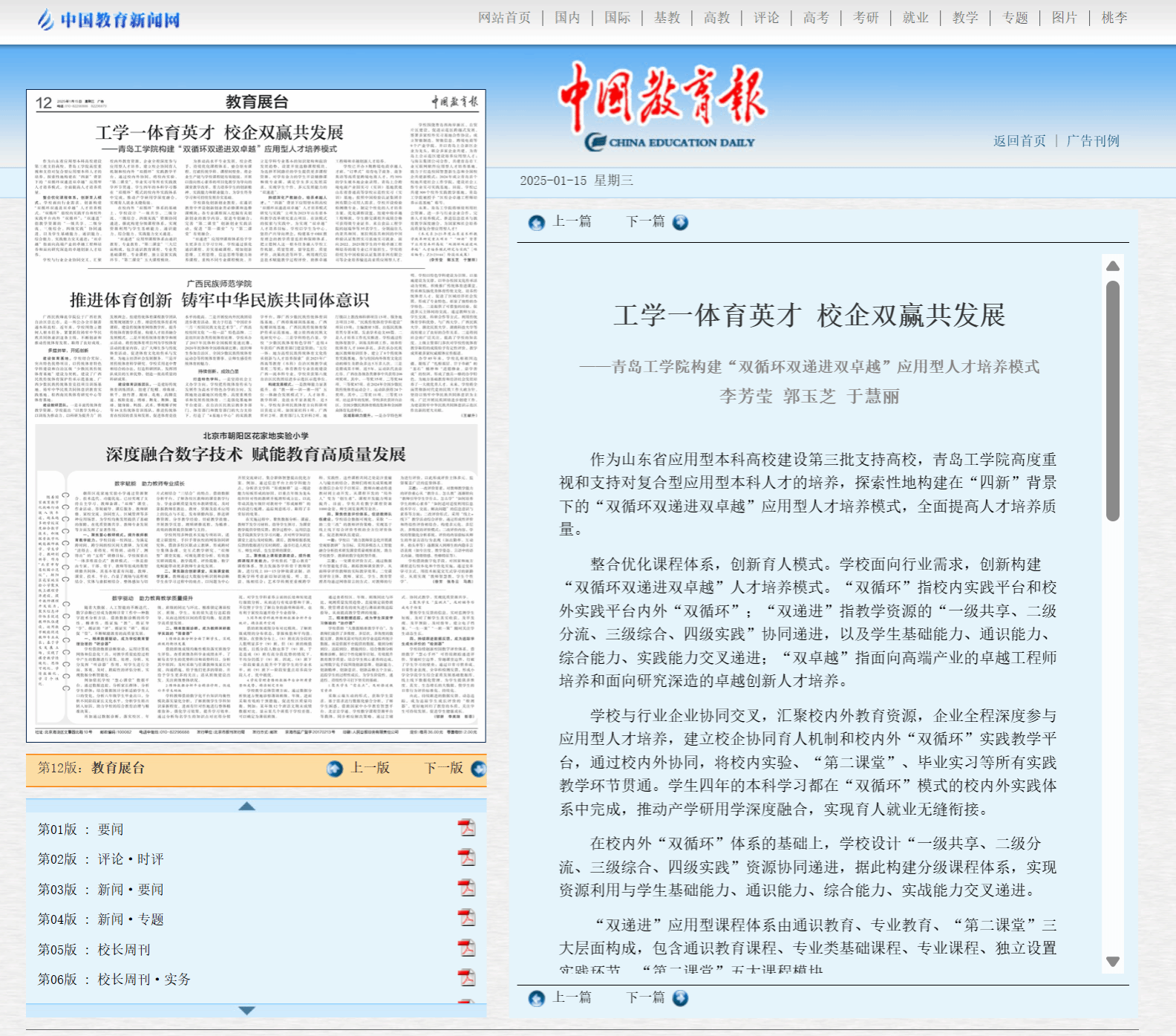Download the PDF for 第02版 评论·时评

(x=466, y=858)
